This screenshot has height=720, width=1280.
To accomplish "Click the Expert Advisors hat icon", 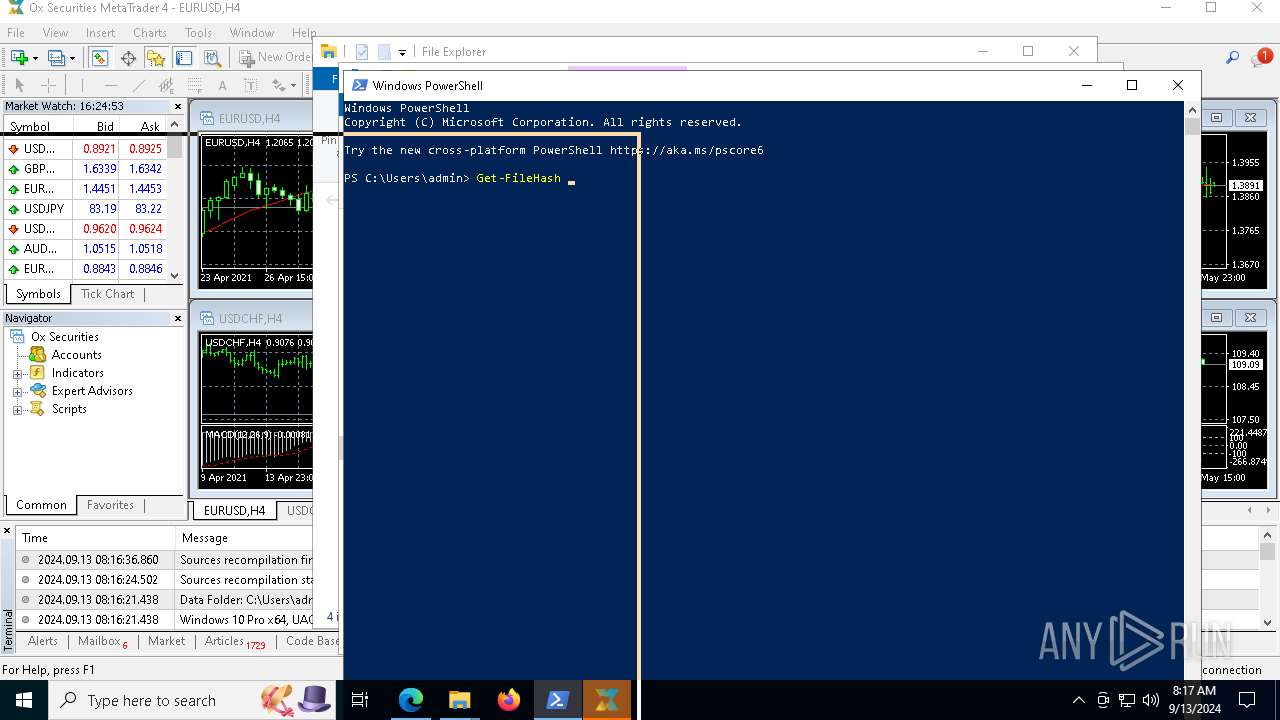I will (38, 391).
